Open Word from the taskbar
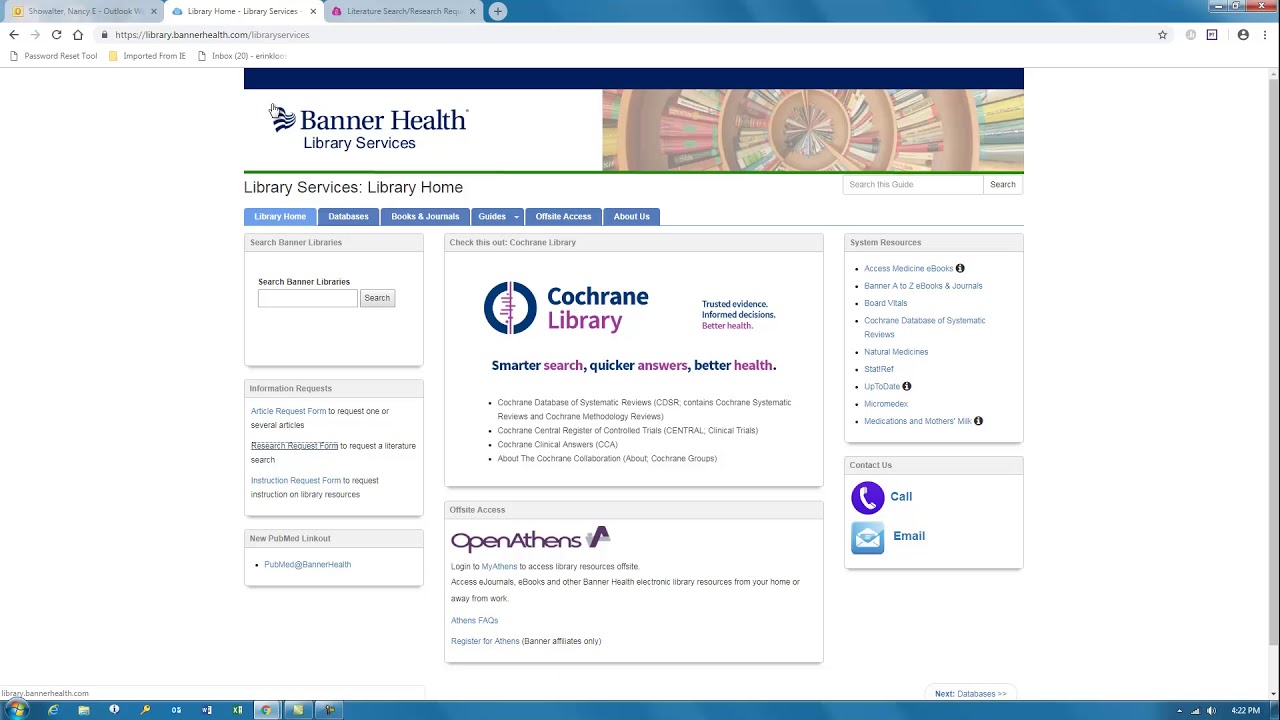This screenshot has width=1280, height=720. point(207,710)
